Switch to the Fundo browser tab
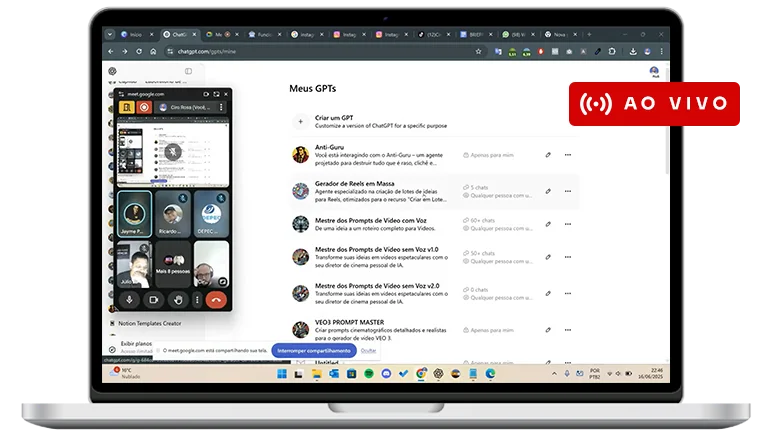767x433 pixels. (264, 34)
